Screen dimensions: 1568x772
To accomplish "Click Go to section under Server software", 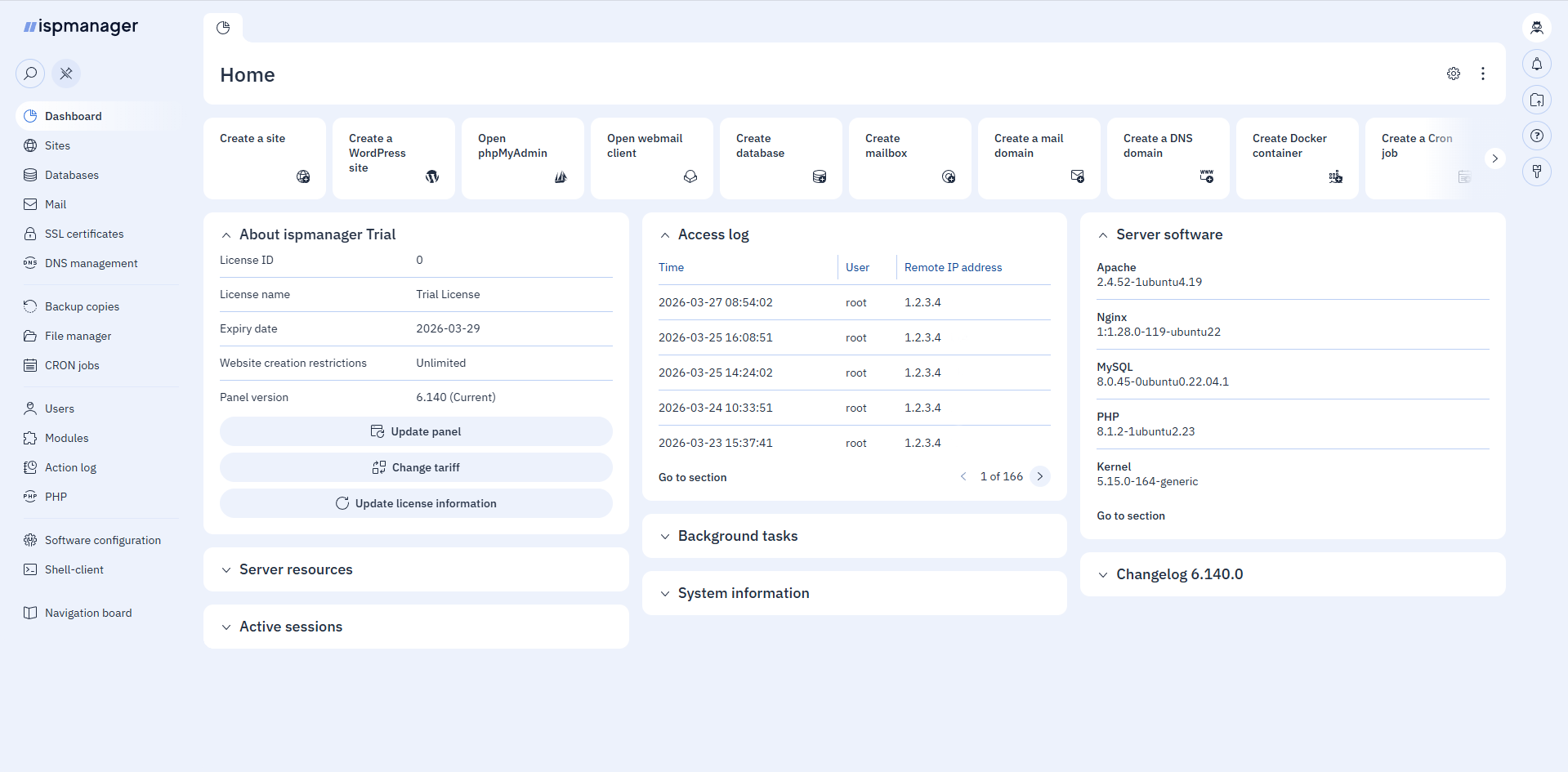I will click(1131, 515).
